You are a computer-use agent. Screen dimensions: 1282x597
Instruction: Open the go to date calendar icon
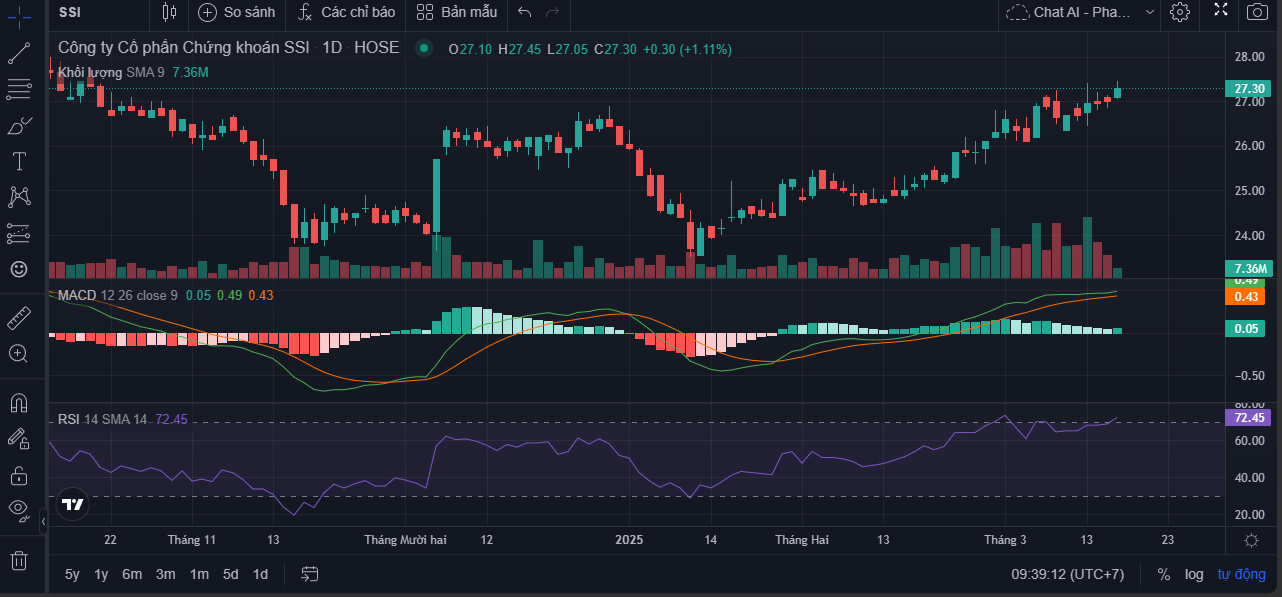pyautogui.click(x=310, y=574)
